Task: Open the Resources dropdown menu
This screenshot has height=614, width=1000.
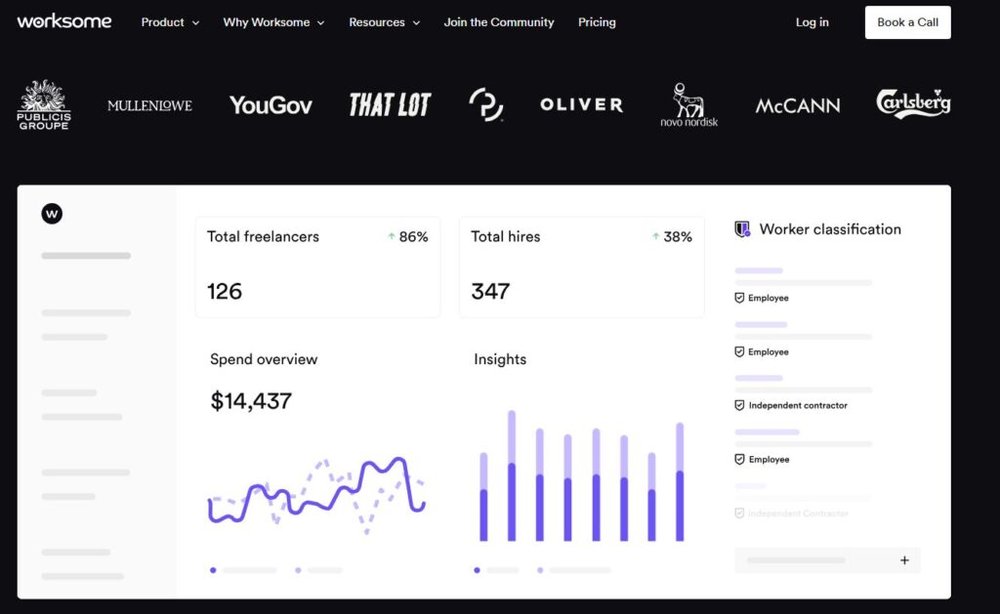Action: point(384,22)
